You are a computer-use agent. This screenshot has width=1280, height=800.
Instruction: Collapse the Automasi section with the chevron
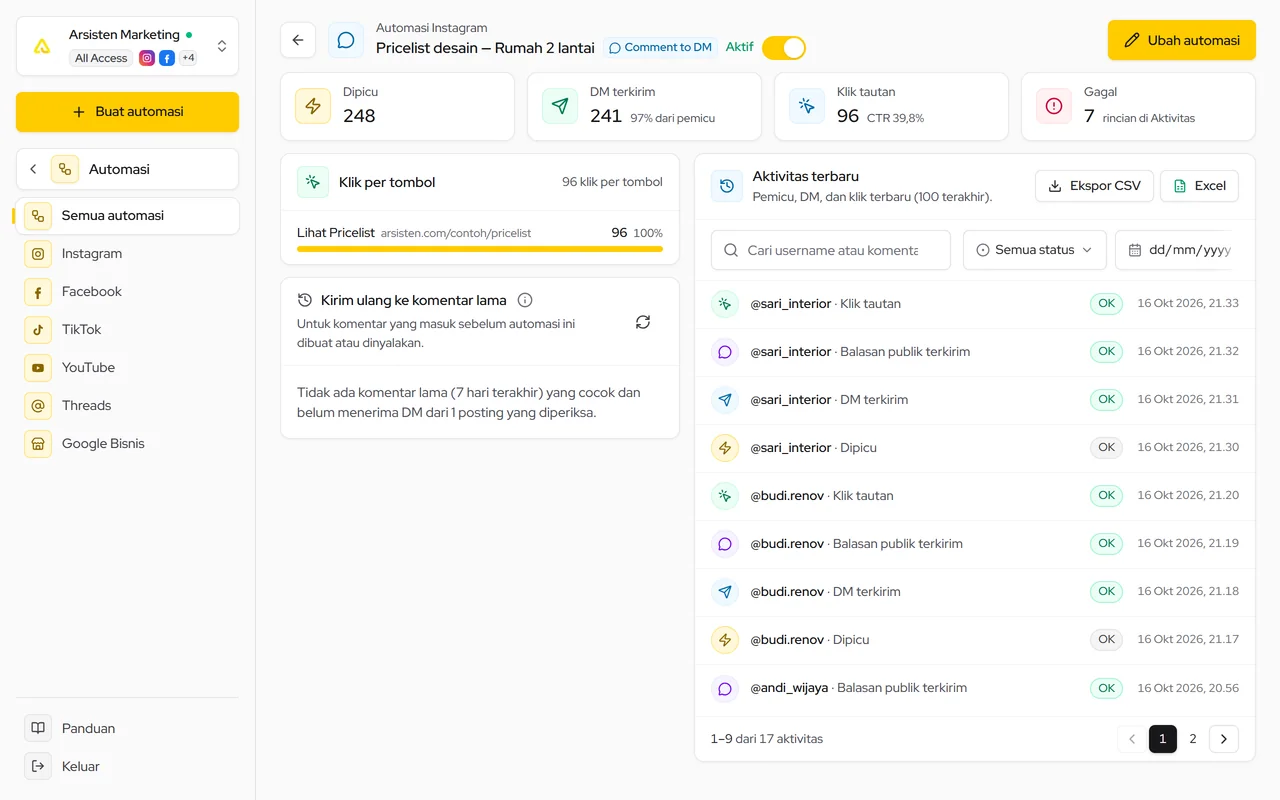33,169
